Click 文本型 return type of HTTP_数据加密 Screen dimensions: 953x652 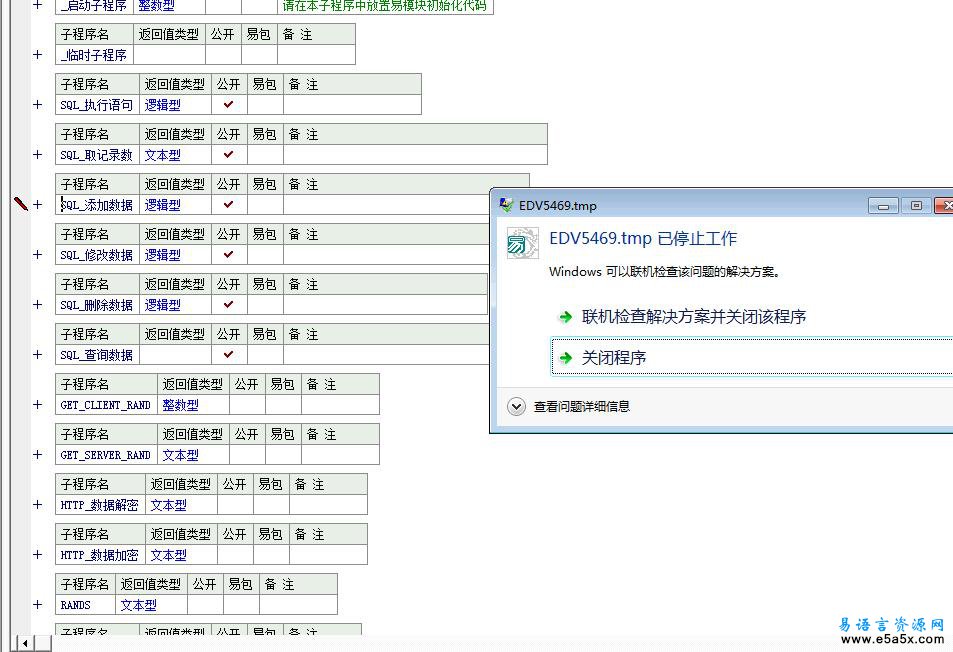click(168, 554)
